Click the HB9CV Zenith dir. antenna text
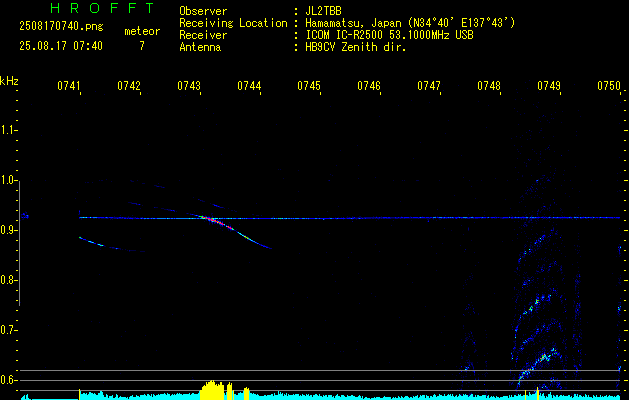The image size is (629, 400). click(x=356, y=47)
